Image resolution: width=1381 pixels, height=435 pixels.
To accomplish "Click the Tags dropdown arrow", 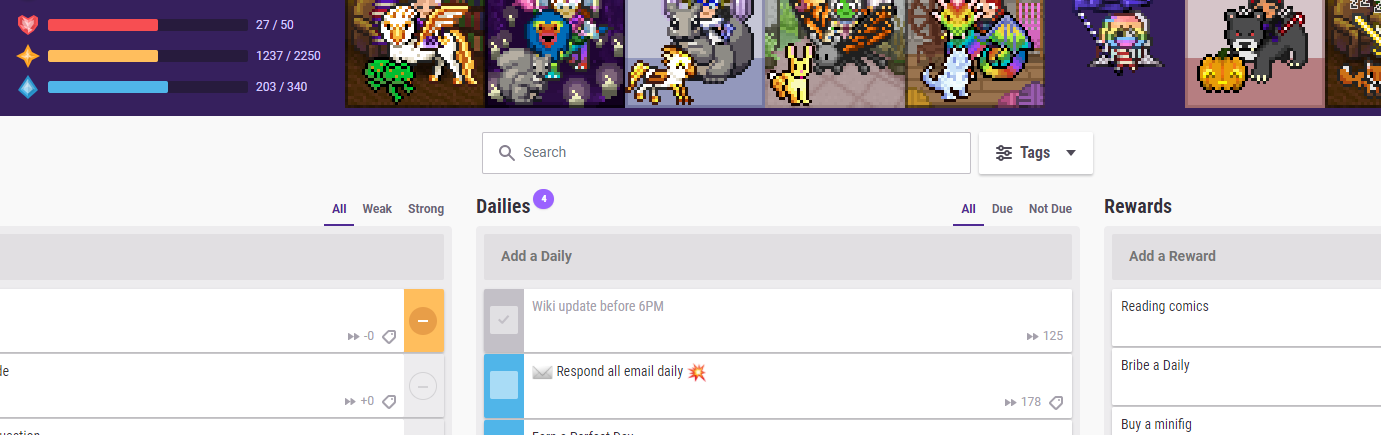I will click(1071, 153).
